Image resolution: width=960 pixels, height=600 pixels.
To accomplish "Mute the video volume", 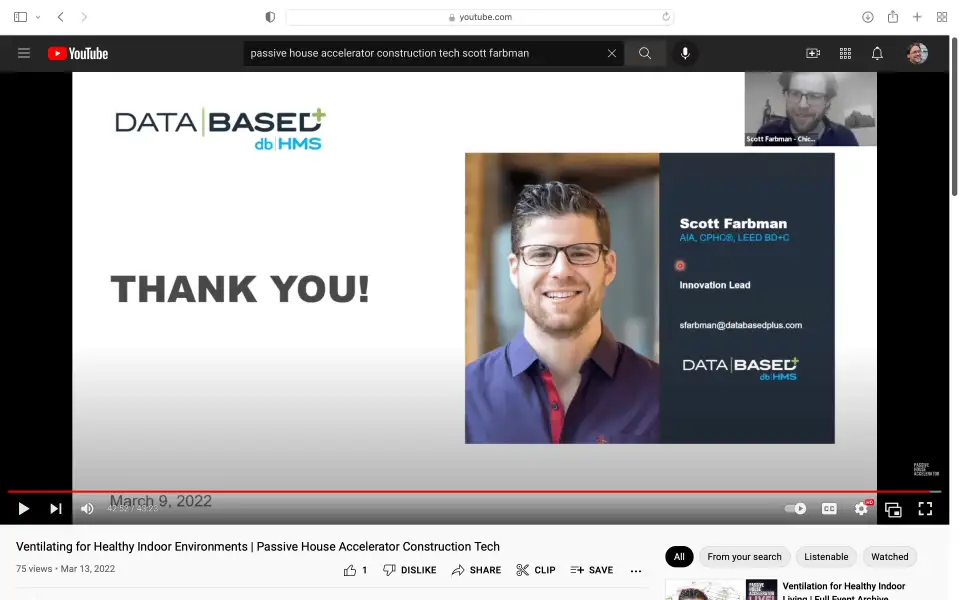I will [87, 509].
